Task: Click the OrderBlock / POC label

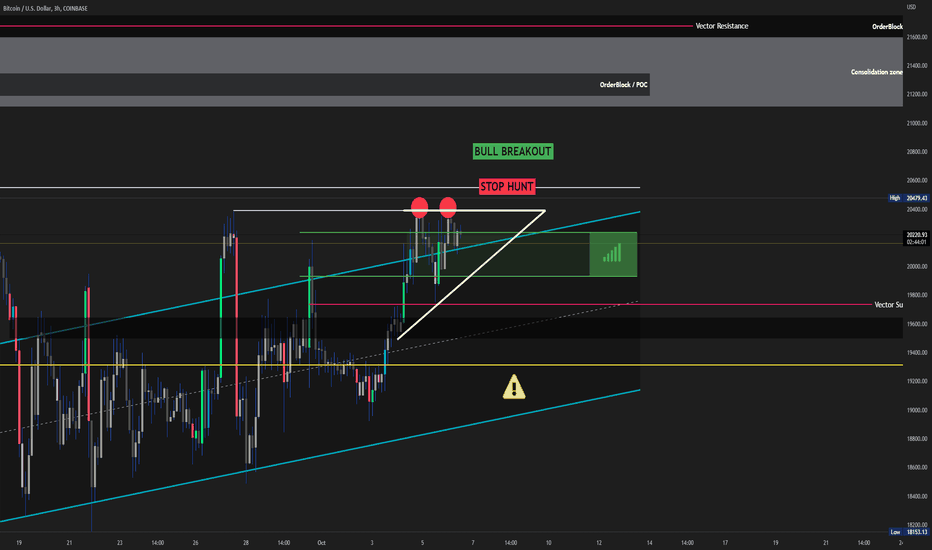Action: click(624, 85)
